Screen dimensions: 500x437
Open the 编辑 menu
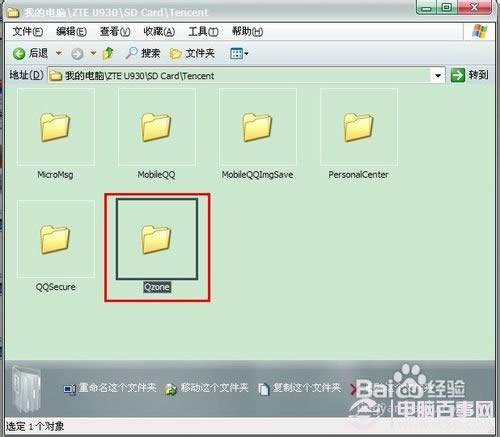[x=71, y=32]
